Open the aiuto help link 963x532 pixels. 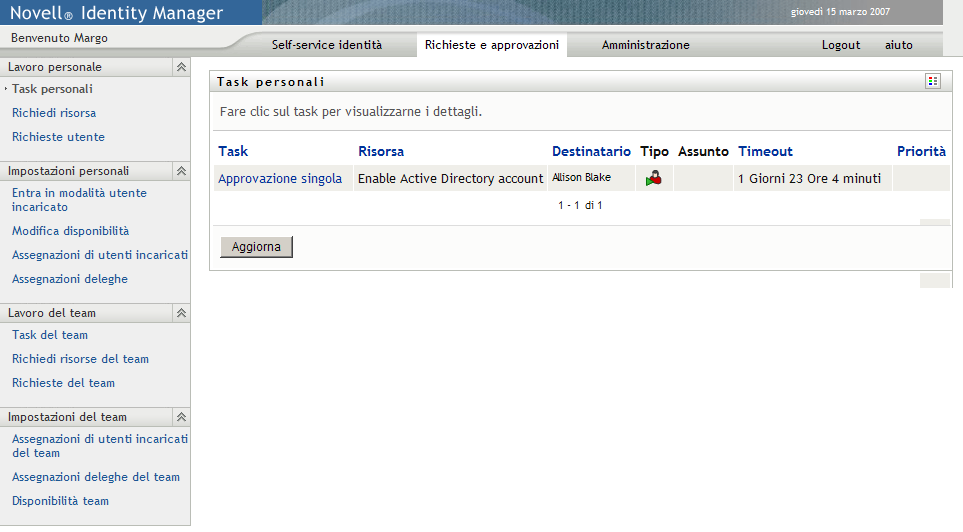point(898,45)
